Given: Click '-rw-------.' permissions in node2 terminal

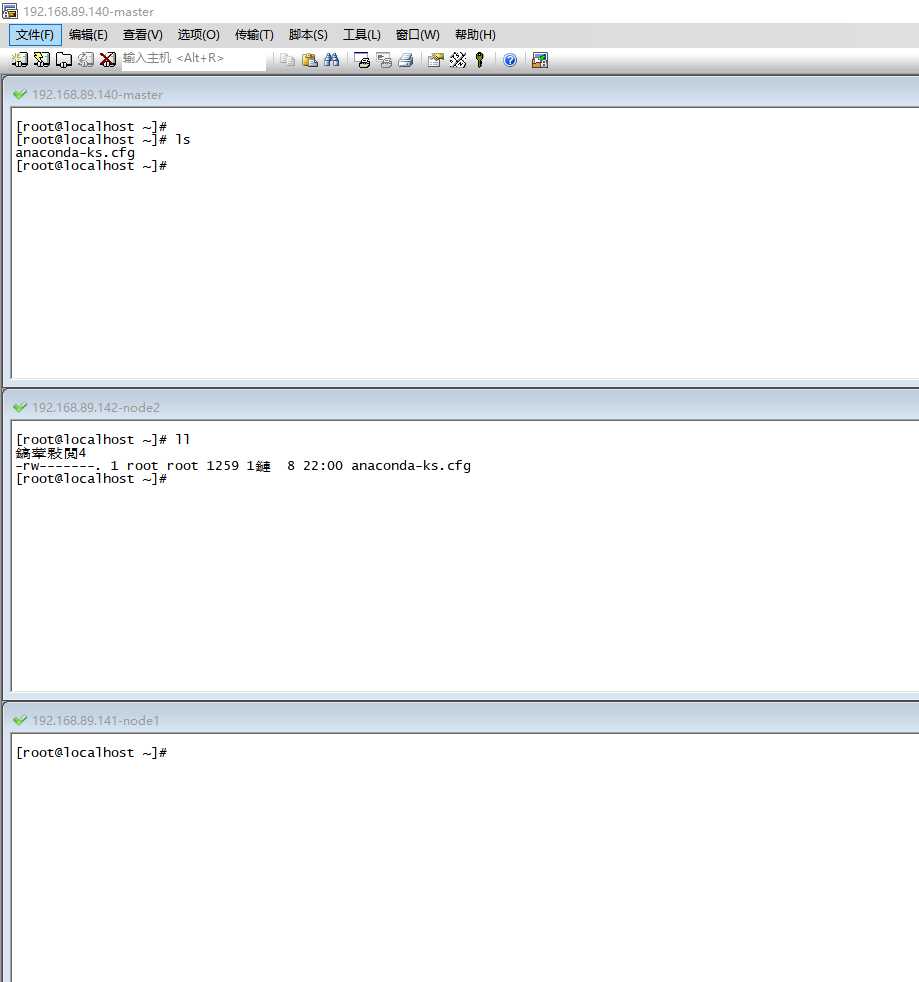Looking at the screenshot, I should tap(58, 466).
